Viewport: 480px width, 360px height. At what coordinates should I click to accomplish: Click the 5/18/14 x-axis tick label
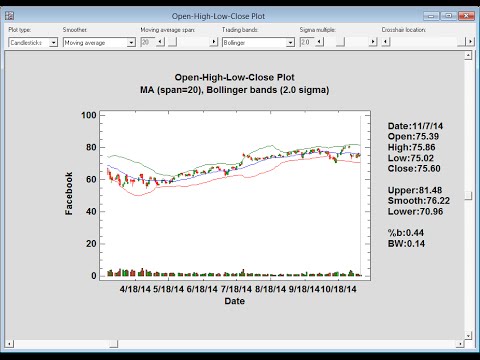point(168,289)
